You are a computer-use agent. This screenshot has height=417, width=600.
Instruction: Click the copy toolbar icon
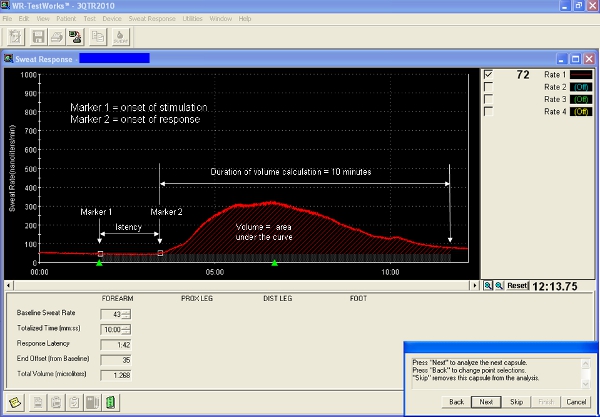click(99, 36)
